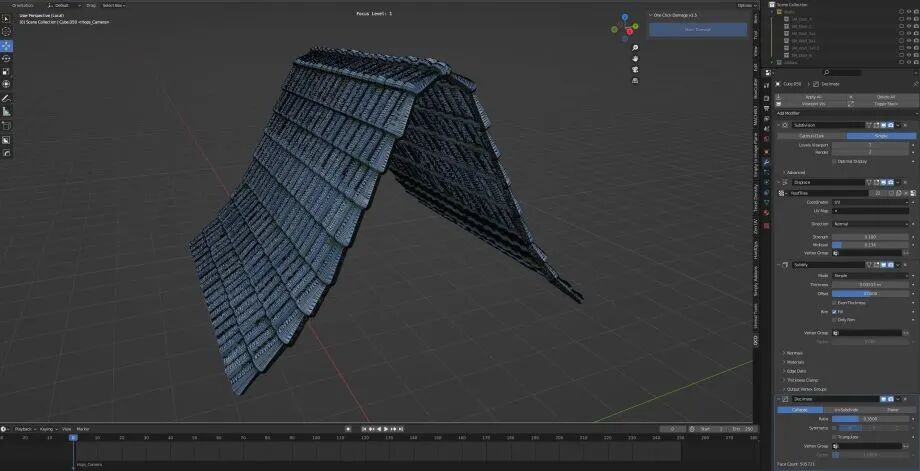Open the Output properties tab icon

tap(766, 109)
